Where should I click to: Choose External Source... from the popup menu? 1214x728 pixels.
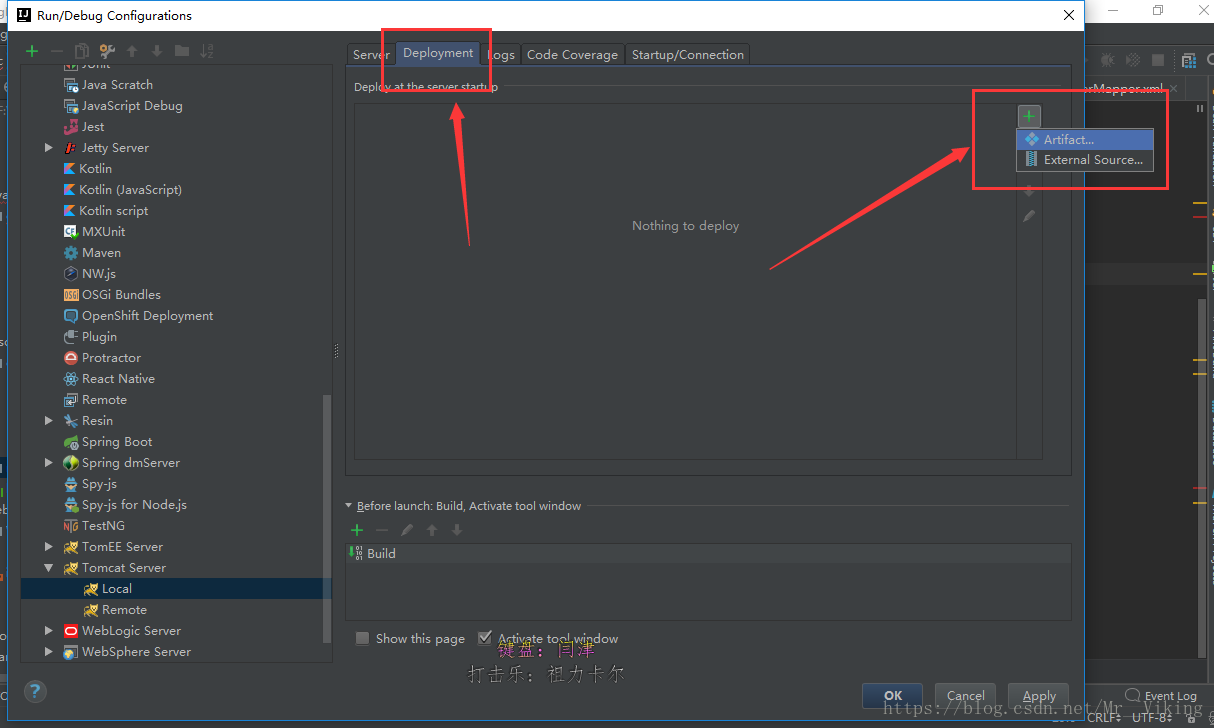pyautogui.click(x=1085, y=160)
